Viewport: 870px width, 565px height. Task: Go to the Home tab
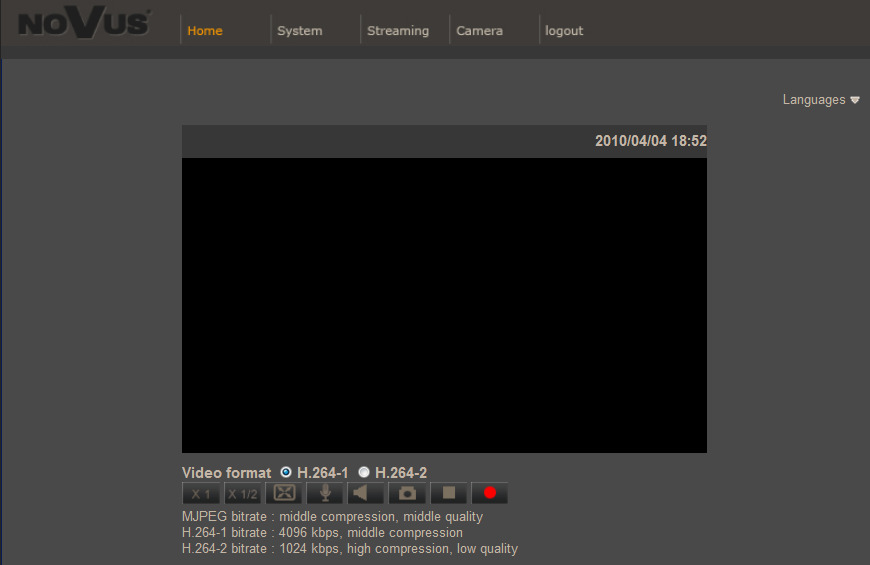coord(205,31)
